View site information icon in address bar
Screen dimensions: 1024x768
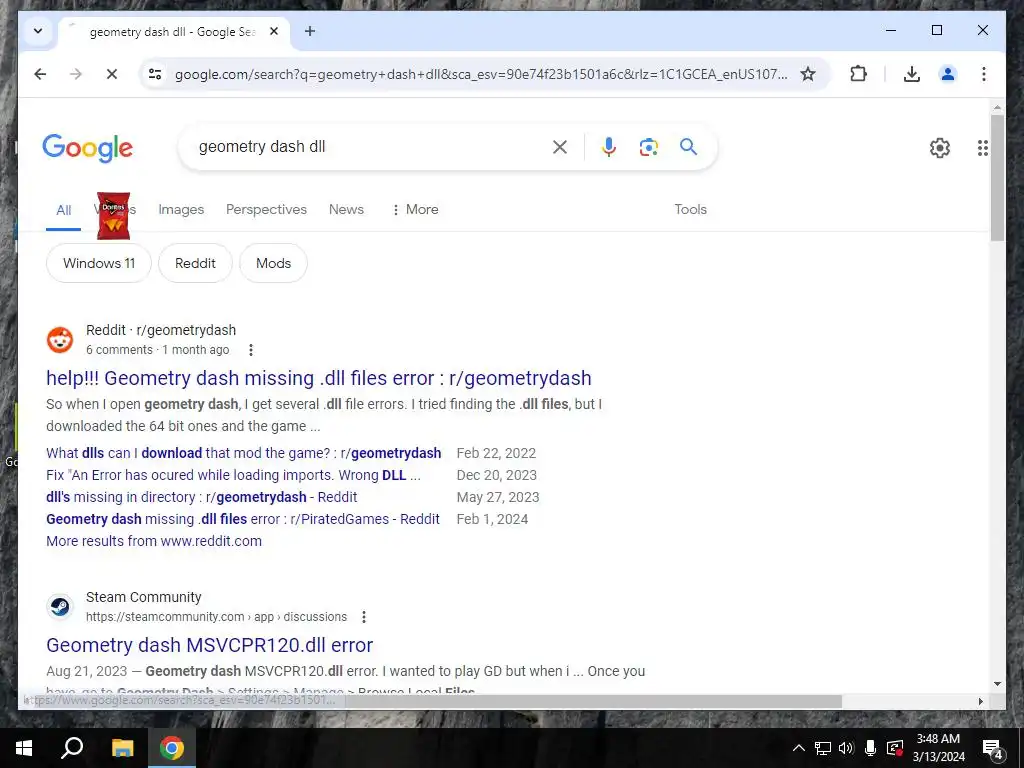tap(155, 74)
